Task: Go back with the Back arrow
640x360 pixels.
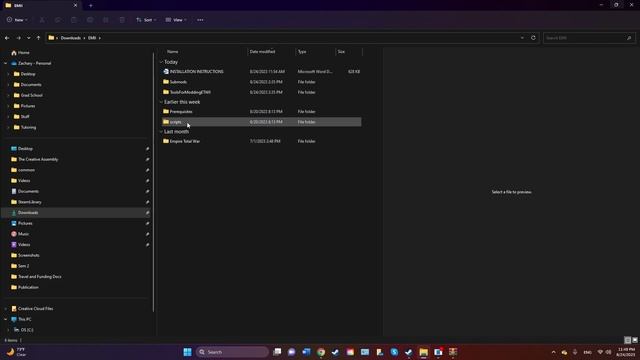Action: tap(7, 38)
